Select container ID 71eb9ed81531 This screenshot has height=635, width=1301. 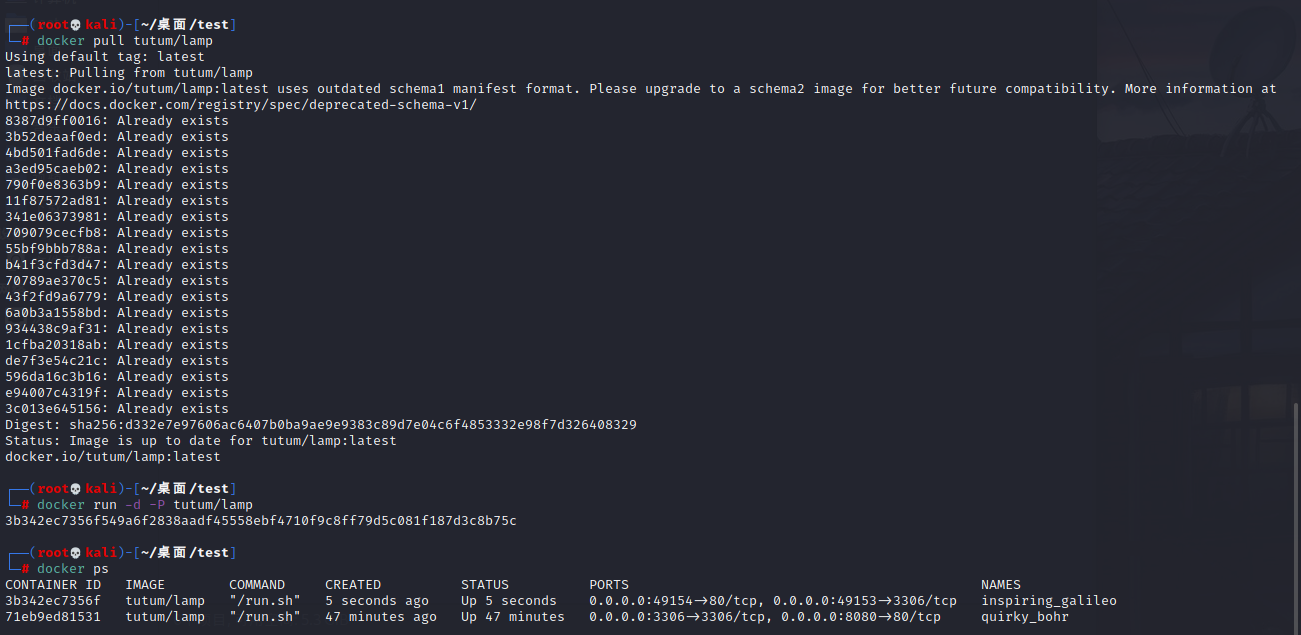click(x=53, y=617)
